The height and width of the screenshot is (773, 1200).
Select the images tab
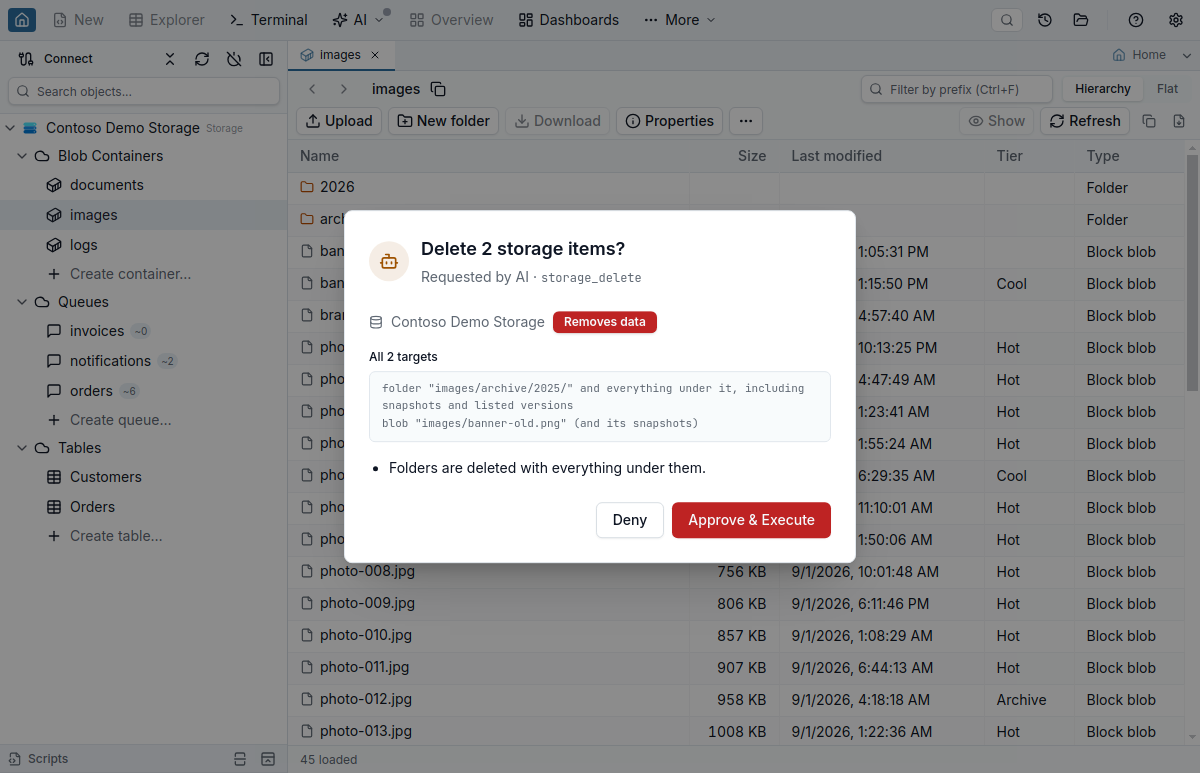point(340,55)
